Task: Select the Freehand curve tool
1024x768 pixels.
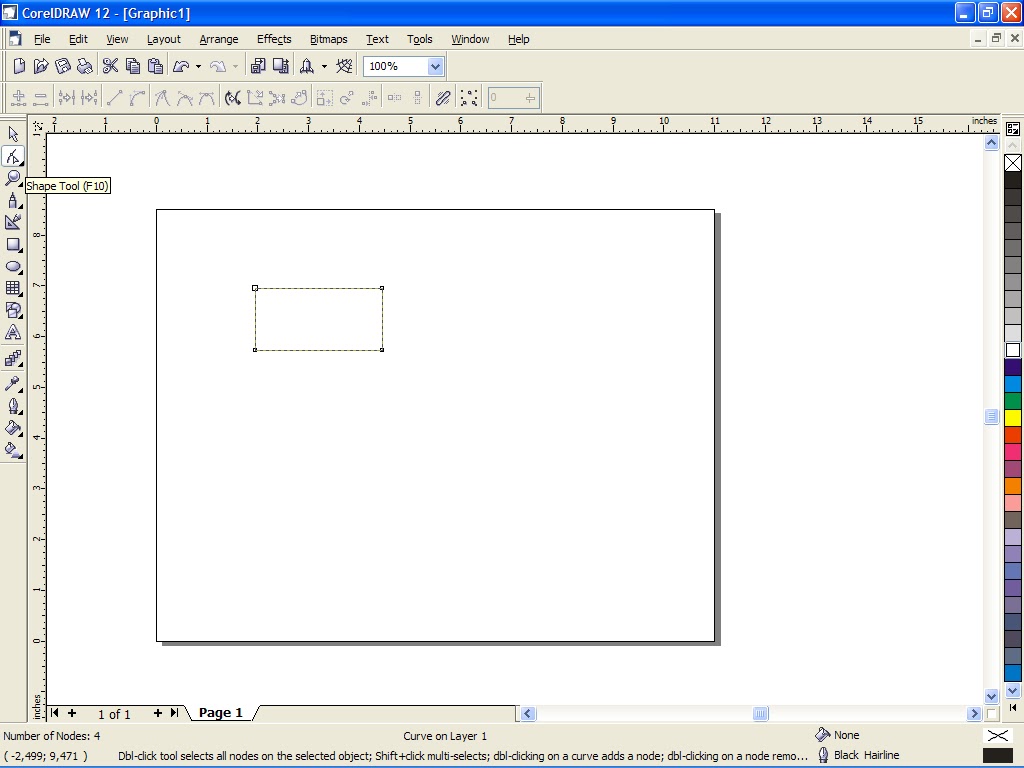Action: click(x=13, y=200)
